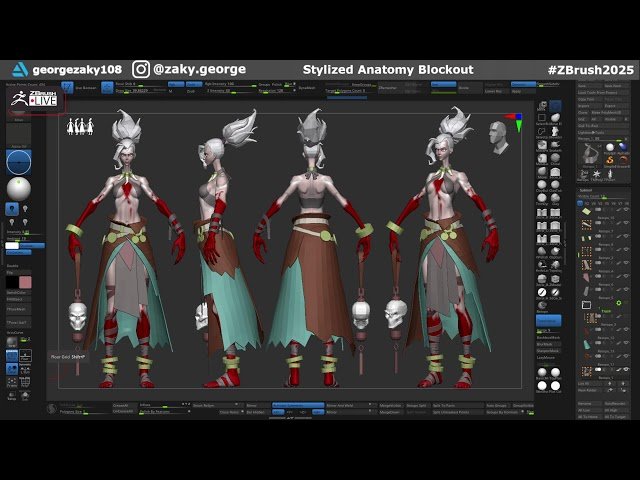Select the ZModeler brush

555,278
